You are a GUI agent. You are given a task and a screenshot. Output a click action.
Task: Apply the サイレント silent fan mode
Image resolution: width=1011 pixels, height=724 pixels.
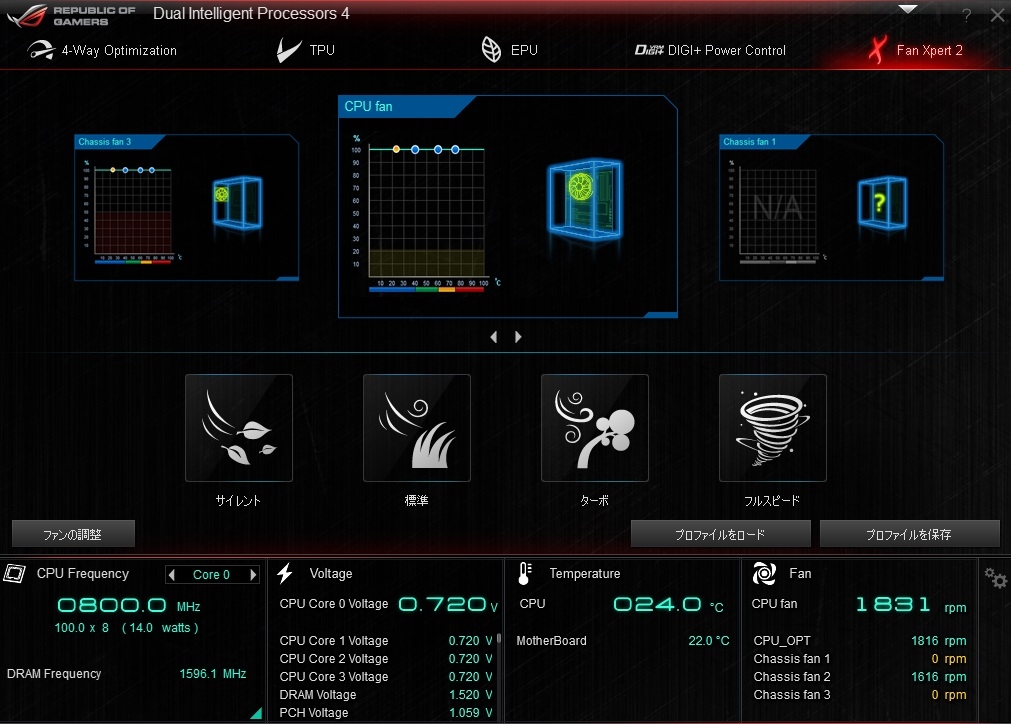pyautogui.click(x=239, y=428)
